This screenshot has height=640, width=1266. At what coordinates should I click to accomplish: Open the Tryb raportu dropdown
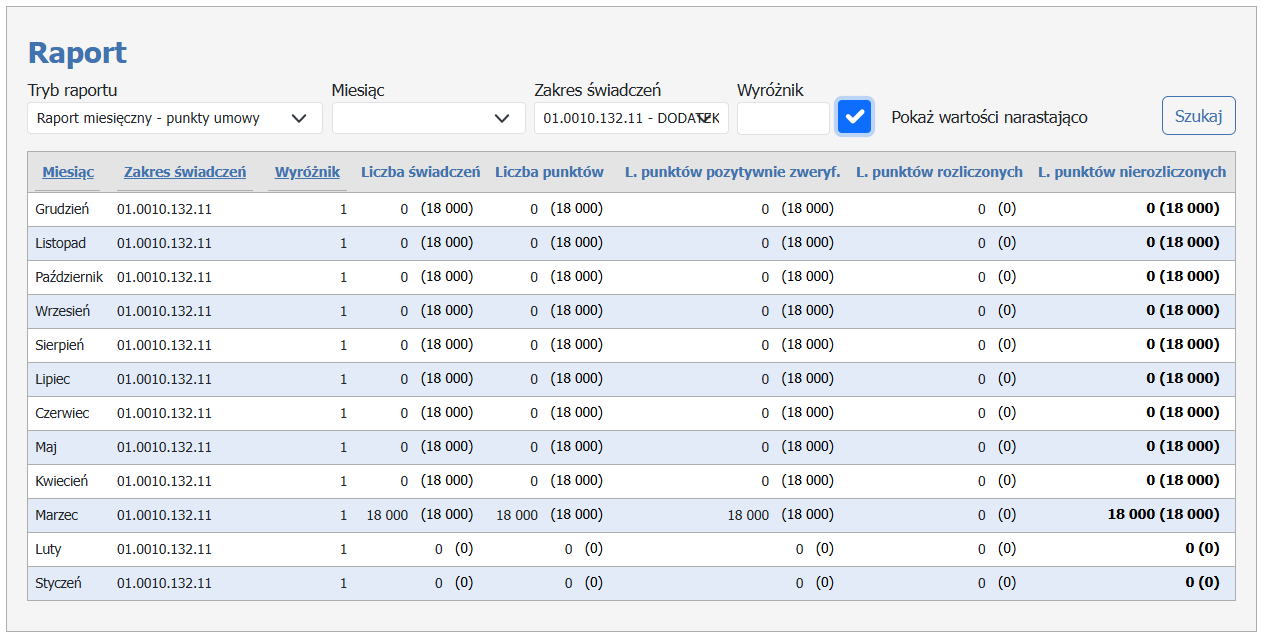[x=174, y=118]
